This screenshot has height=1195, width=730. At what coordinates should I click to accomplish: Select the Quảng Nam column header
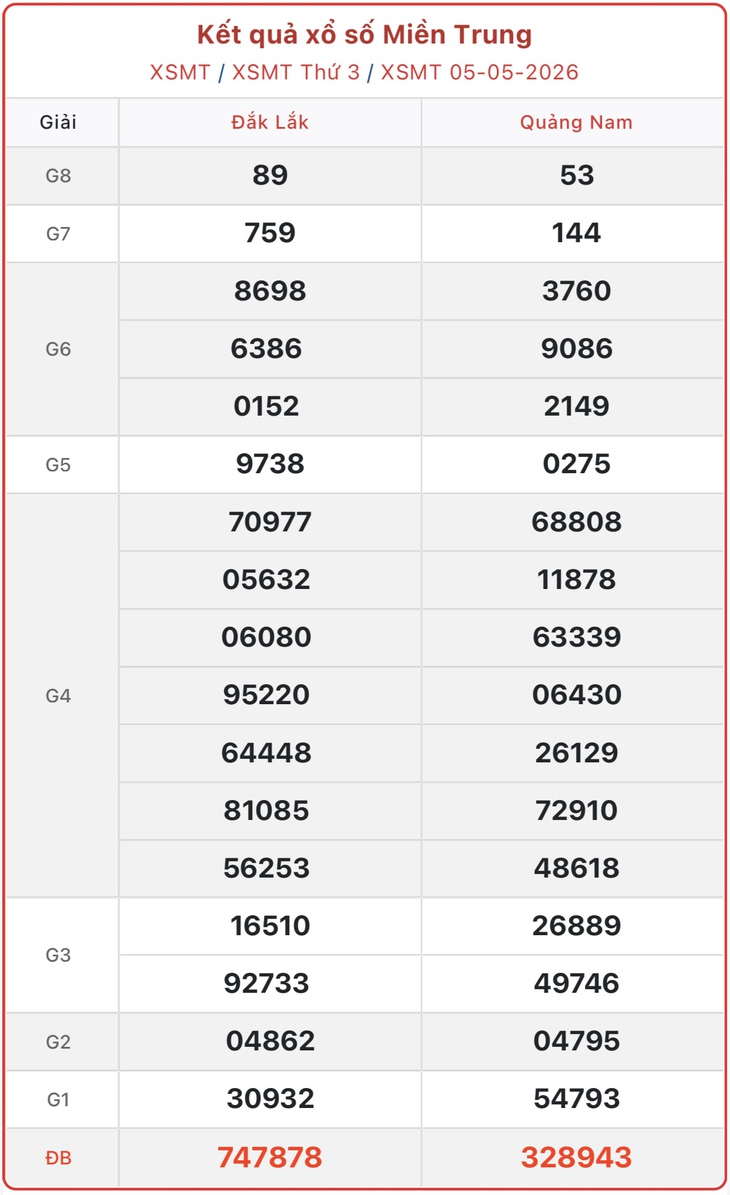[576, 122]
